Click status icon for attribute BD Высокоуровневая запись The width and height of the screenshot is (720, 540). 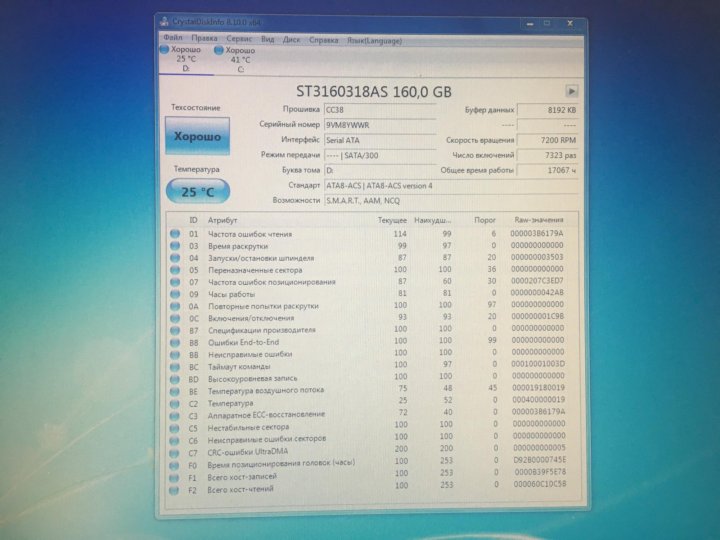pos(175,379)
